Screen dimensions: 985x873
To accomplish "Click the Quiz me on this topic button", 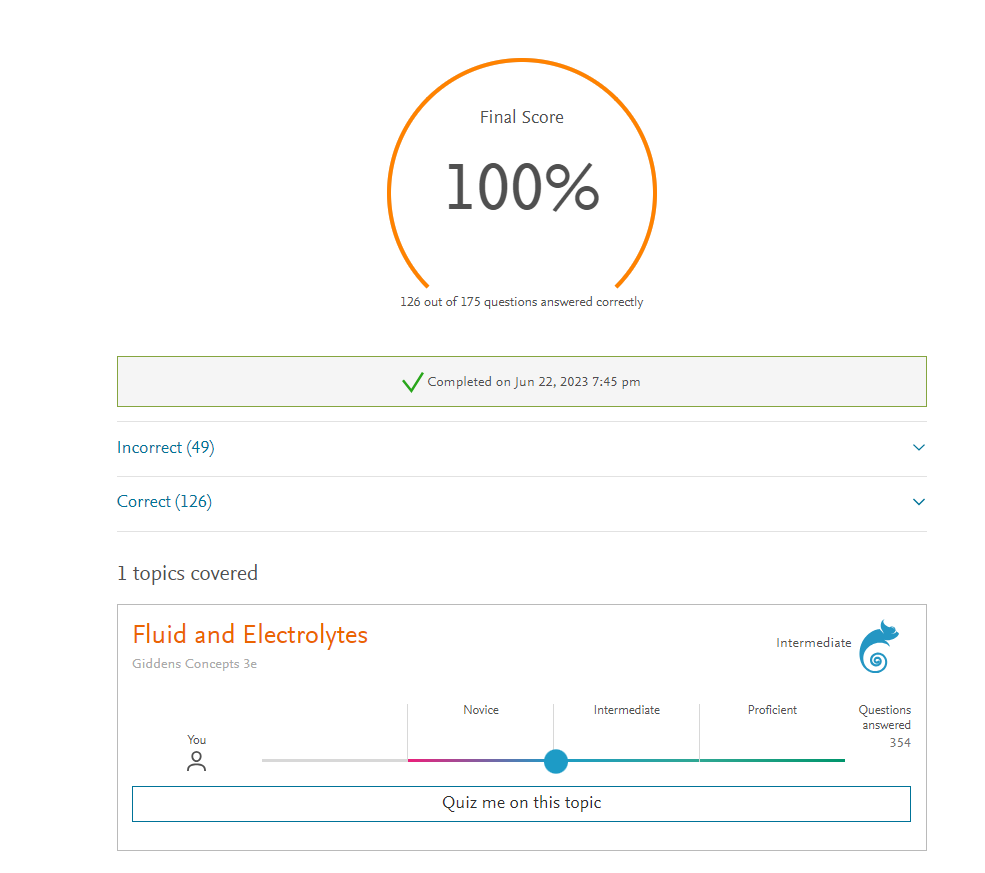I will (x=521, y=803).
